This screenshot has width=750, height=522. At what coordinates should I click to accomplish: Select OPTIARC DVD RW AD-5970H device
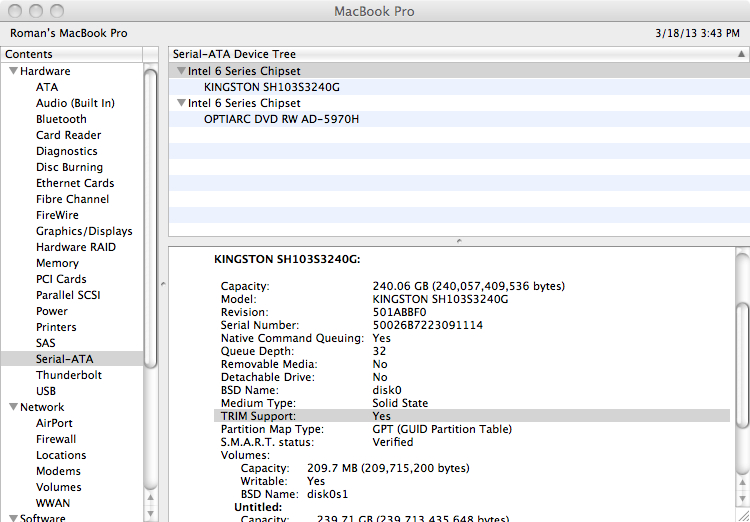[281, 120]
